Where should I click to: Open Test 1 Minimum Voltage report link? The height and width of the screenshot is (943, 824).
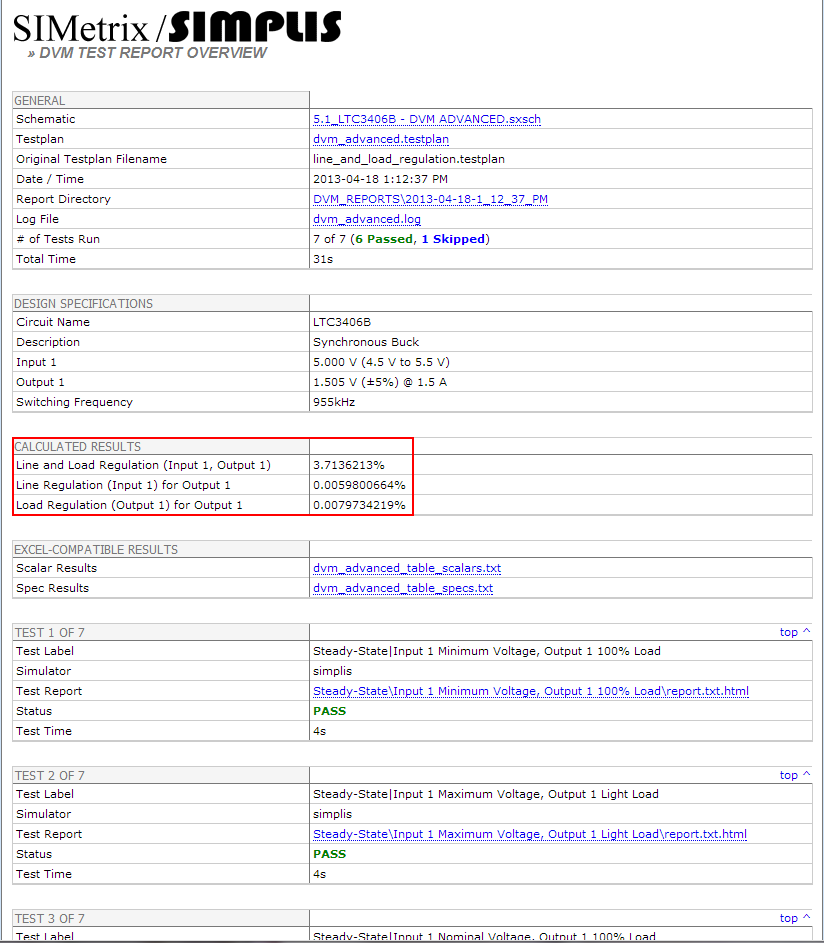[x=530, y=691]
